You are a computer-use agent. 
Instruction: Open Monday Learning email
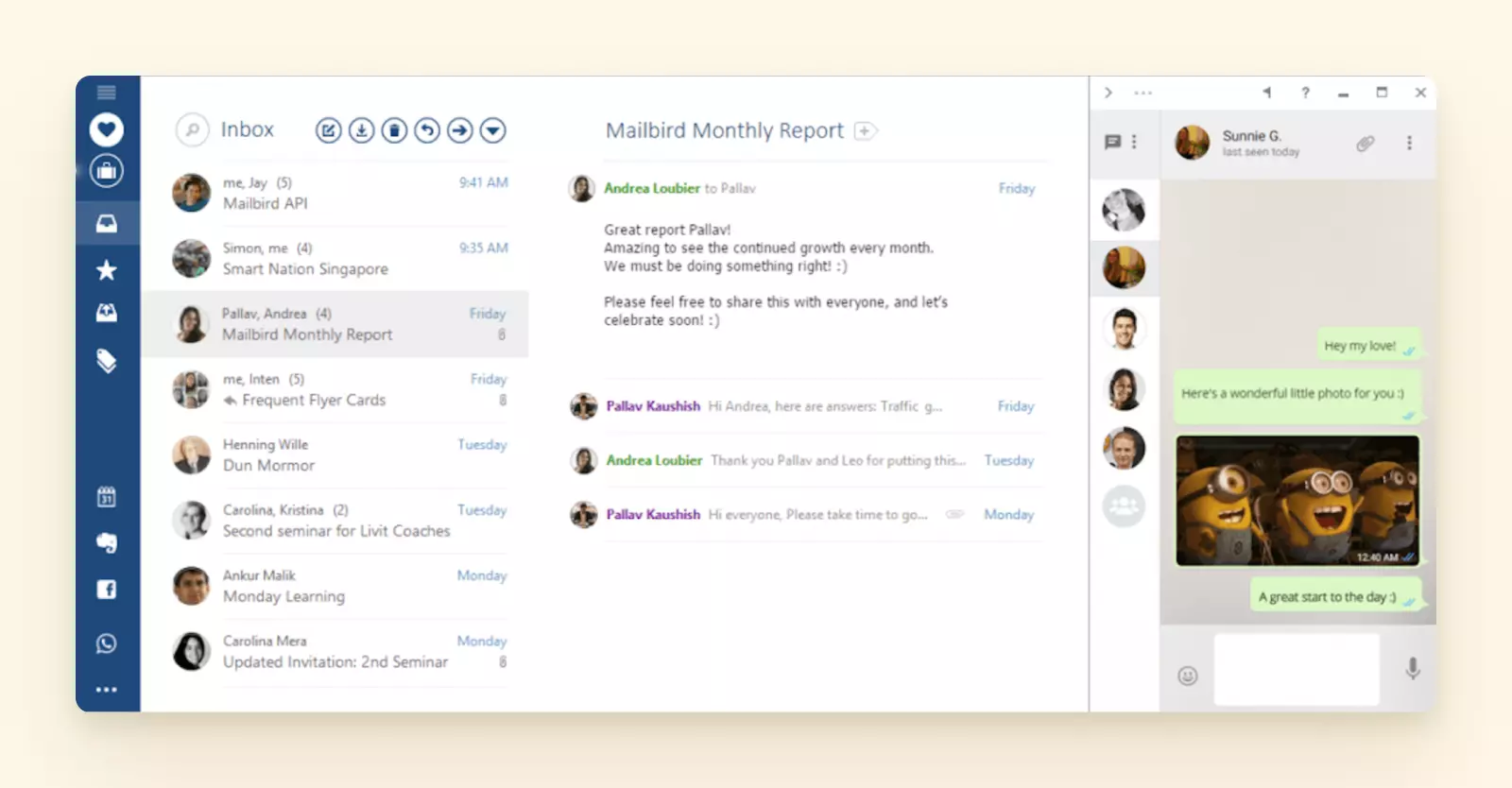click(x=335, y=586)
